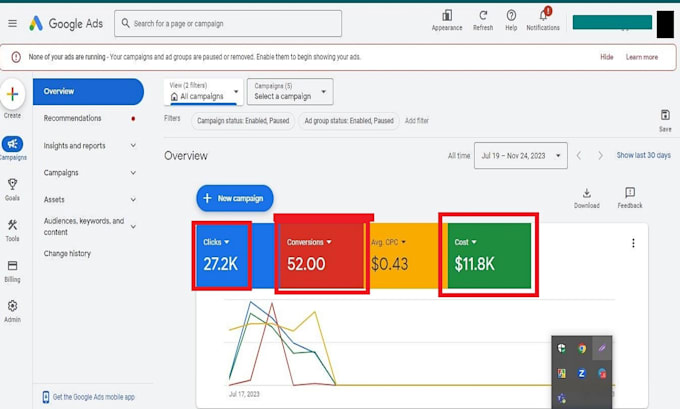680x409 pixels.
Task: Open the Select a campaign dropdown
Action: (x=290, y=92)
